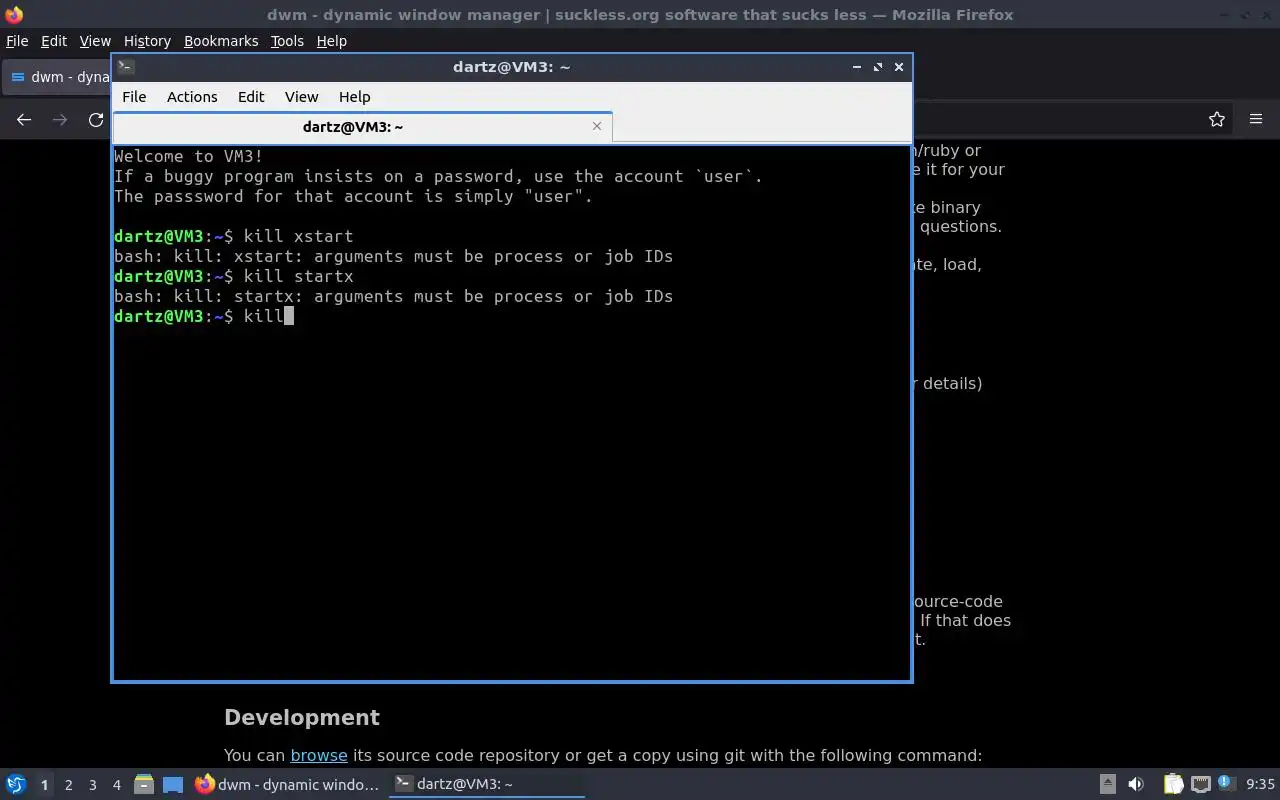Select the dwm tab in Firefox
Screen dimensions: 1280x800
pos(58,77)
